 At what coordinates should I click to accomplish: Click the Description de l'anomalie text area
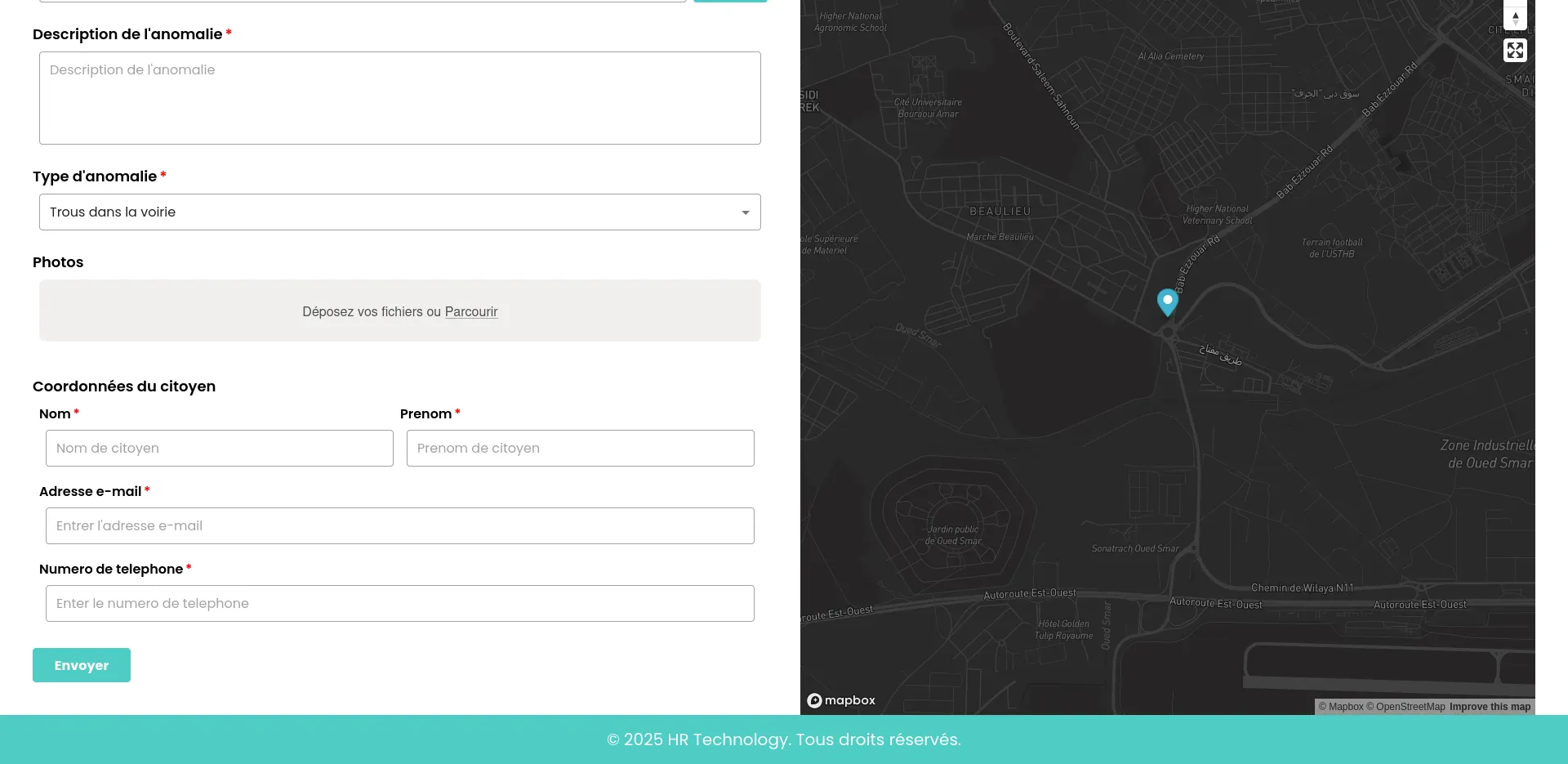coord(400,98)
